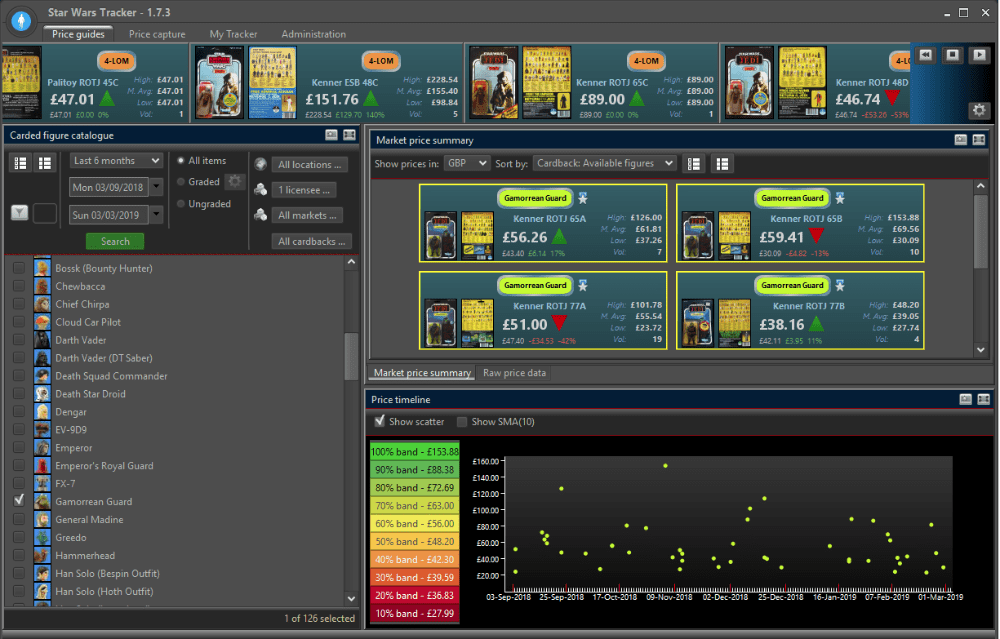Switch to the My Tracker tab
Image resolution: width=1000 pixels, height=639 pixels.
233,34
